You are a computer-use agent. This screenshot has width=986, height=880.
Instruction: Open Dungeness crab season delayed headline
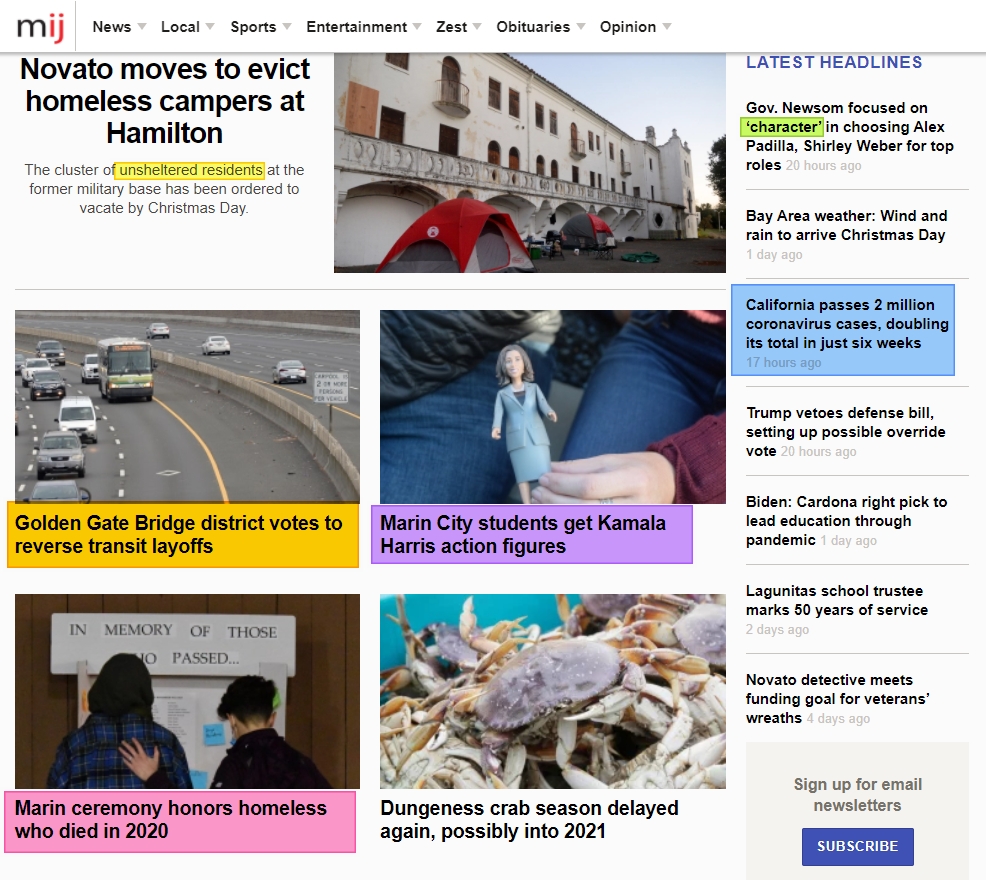pos(529,820)
